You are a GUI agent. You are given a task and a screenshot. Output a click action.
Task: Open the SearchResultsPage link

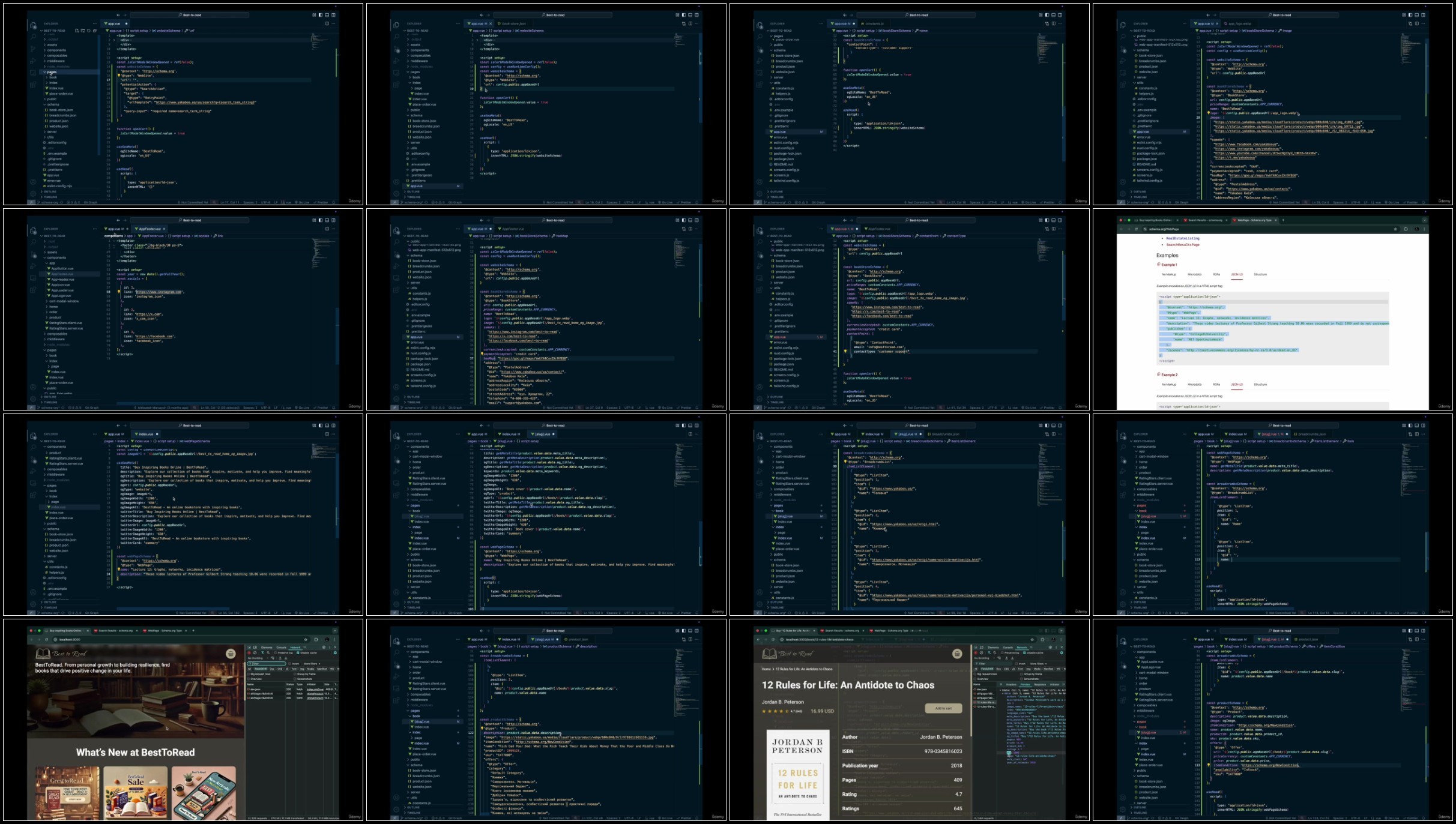pyautogui.click(x=1183, y=245)
